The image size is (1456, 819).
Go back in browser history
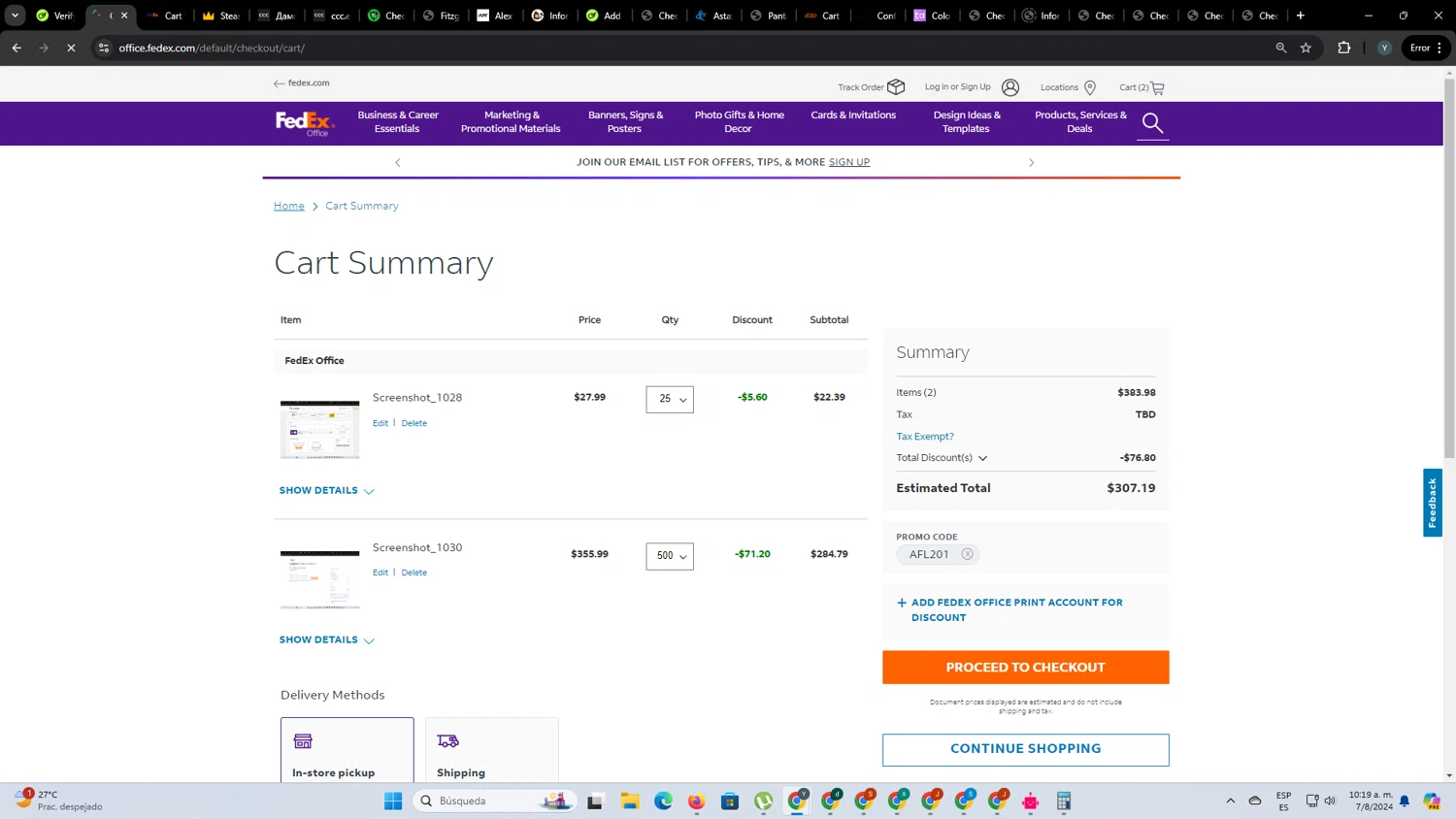(17, 48)
